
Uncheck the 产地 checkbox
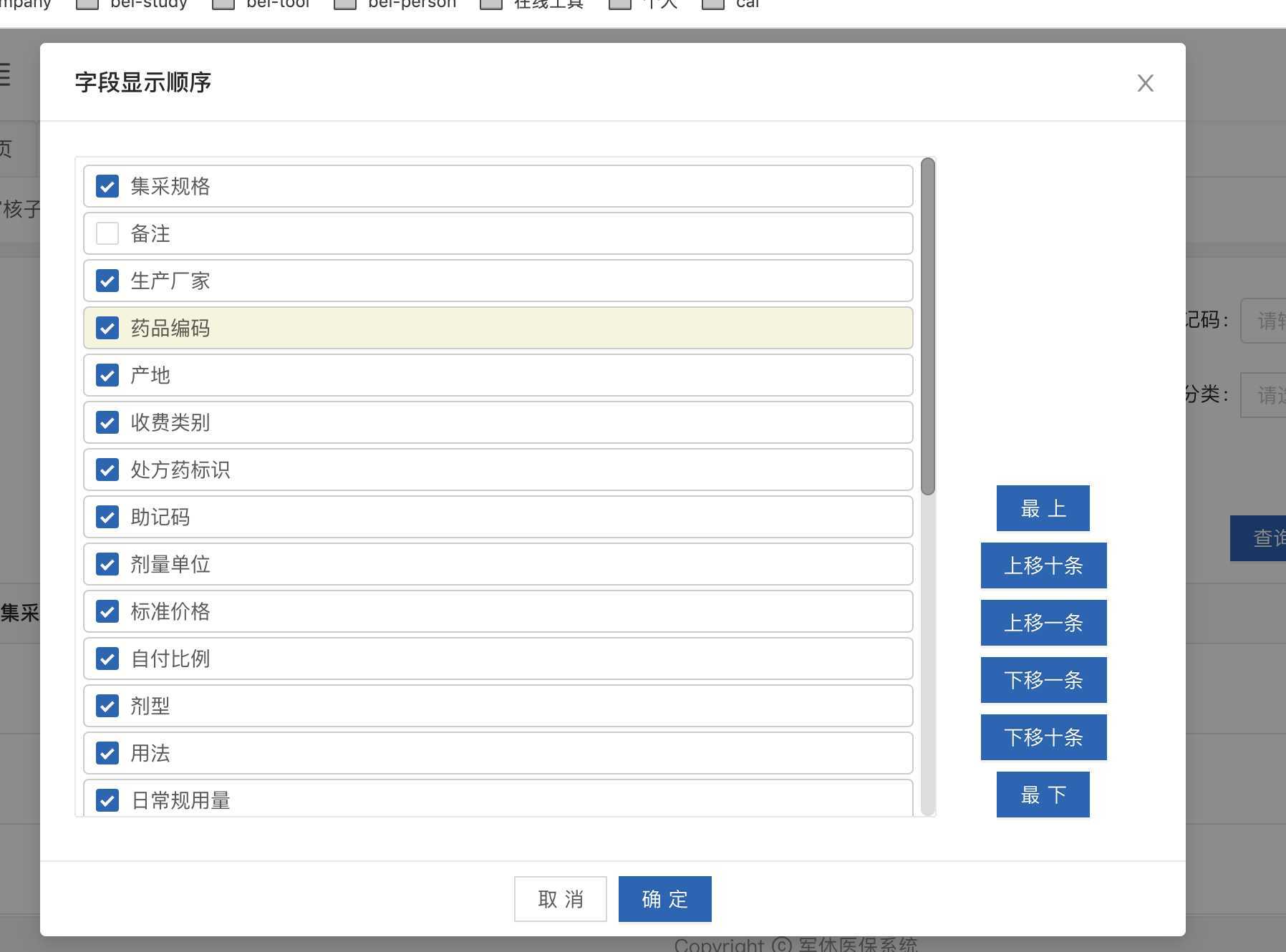pos(107,375)
